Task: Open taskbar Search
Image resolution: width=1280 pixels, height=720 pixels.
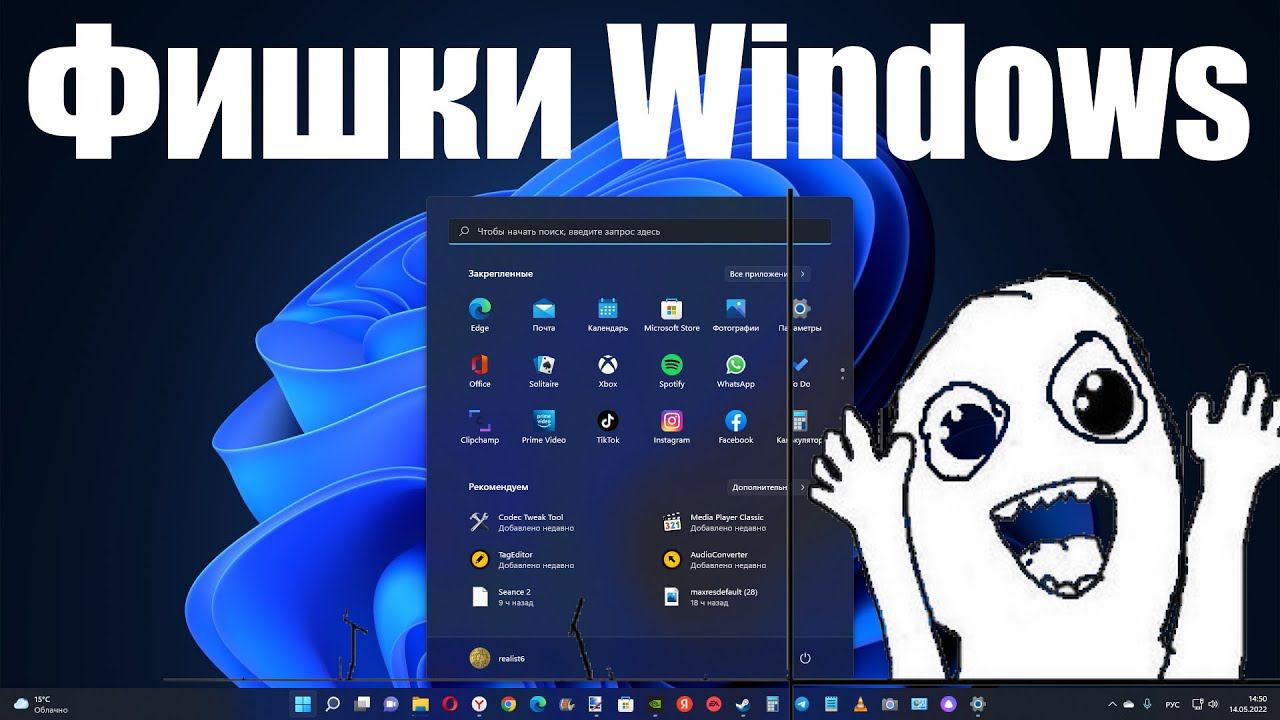Action: (x=333, y=703)
